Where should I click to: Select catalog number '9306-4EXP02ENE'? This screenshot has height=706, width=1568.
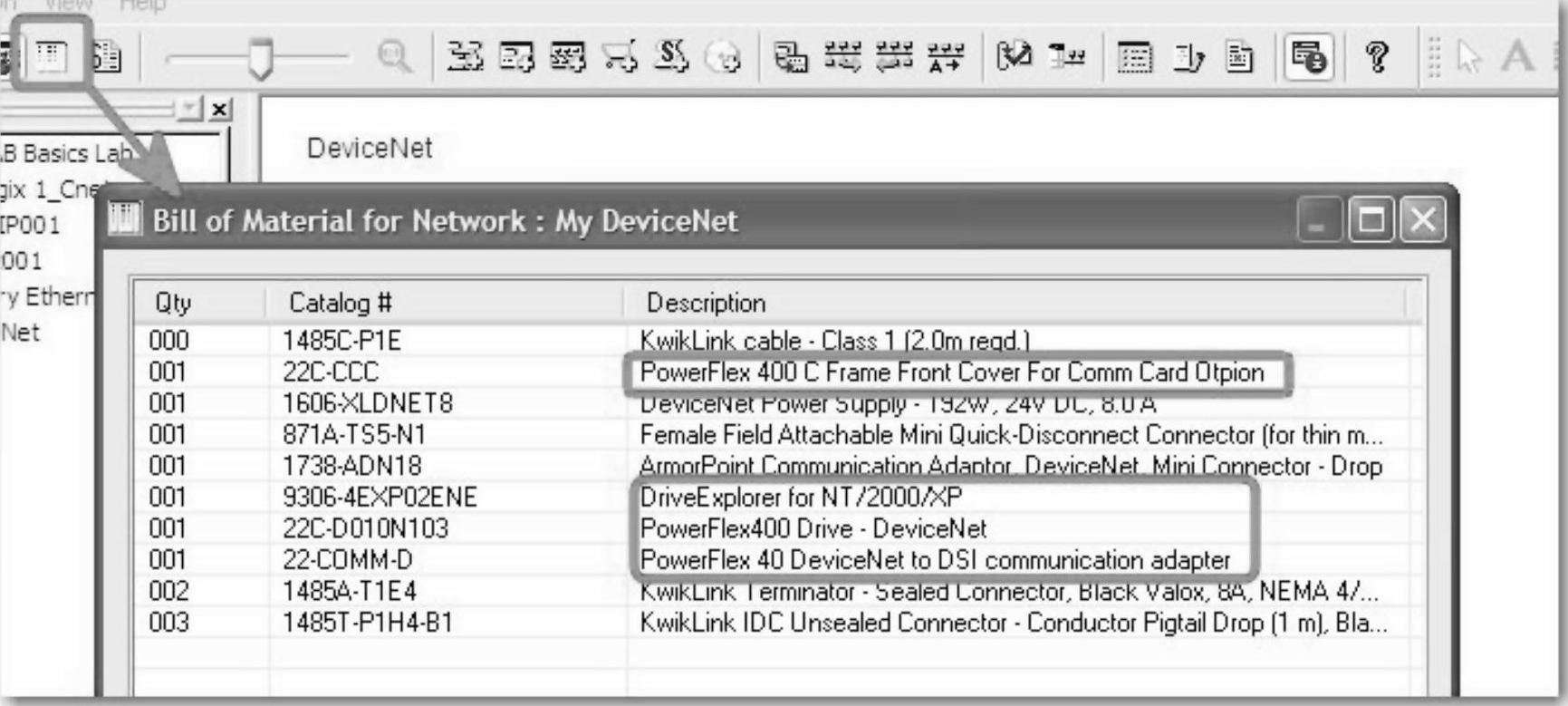379,497
